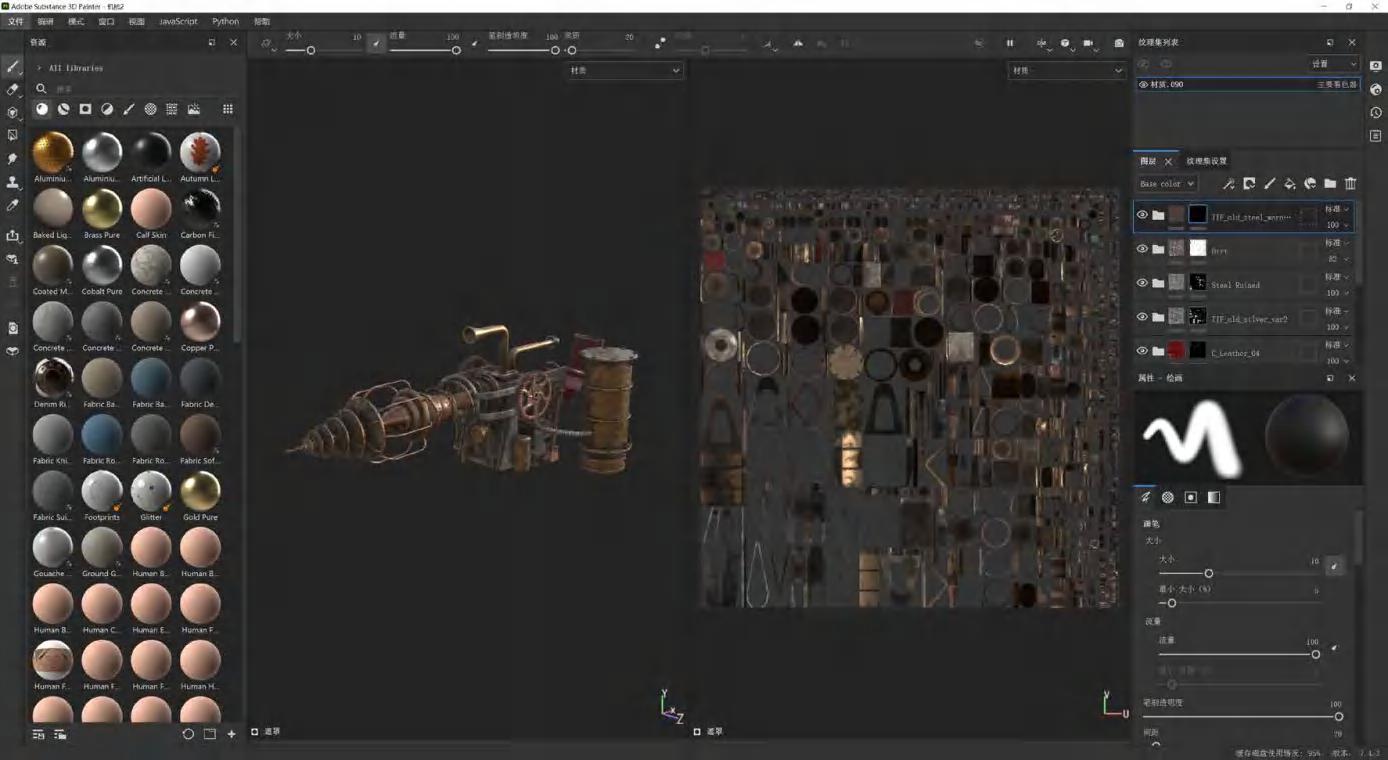
Task: Add fill layer with bucket icon
Action: [1290, 184]
